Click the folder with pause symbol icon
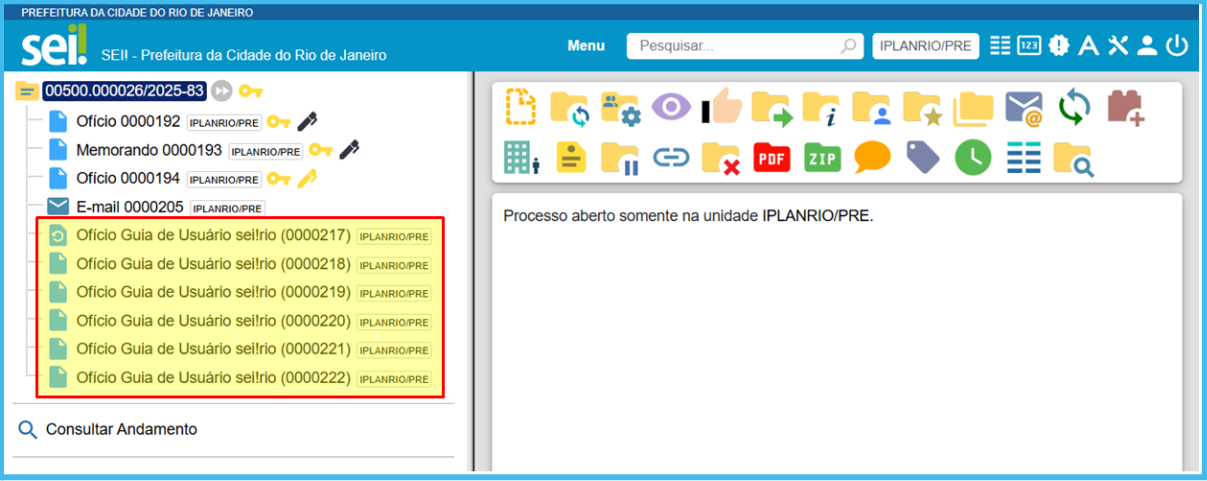 [x=620, y=158]
